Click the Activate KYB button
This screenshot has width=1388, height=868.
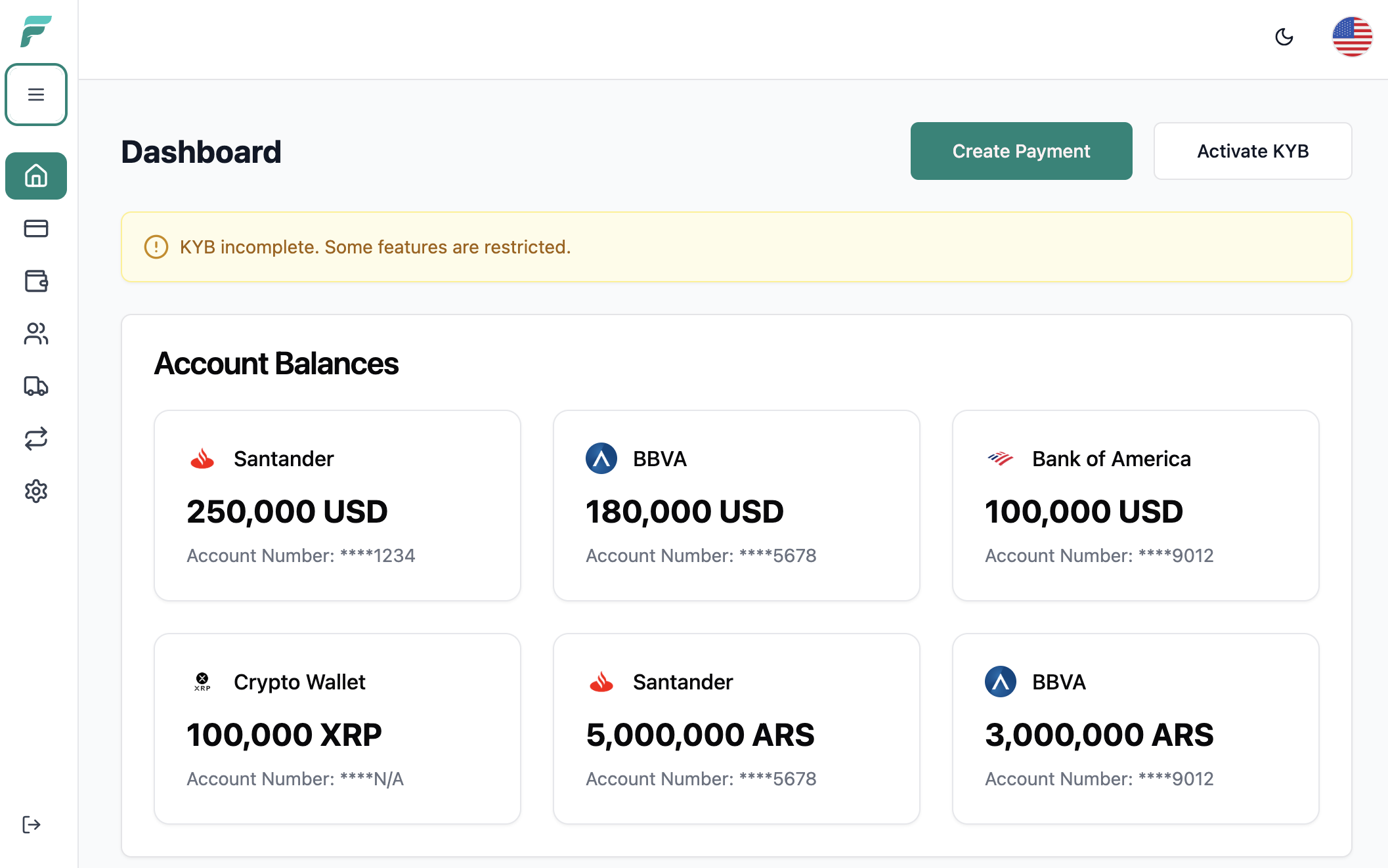[1253, 151]
